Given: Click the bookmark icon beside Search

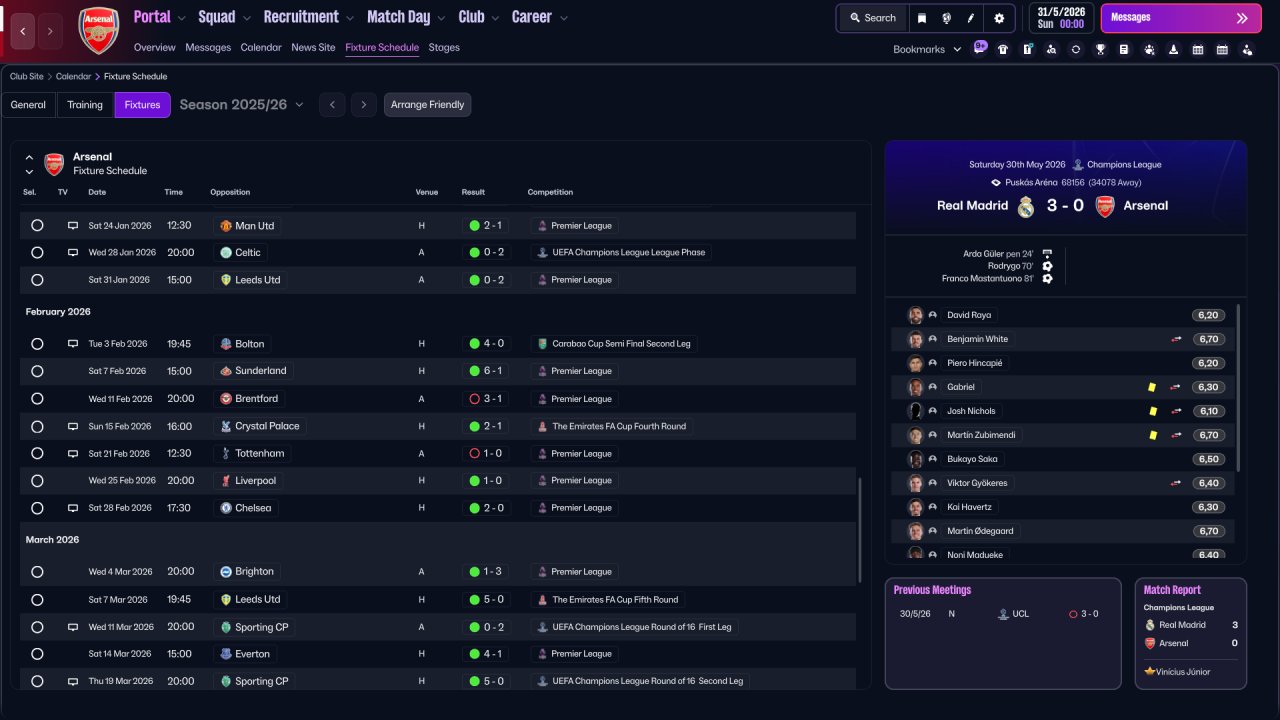Looking at the screenshot, I should pyautogui.click(x=922, y=18).
